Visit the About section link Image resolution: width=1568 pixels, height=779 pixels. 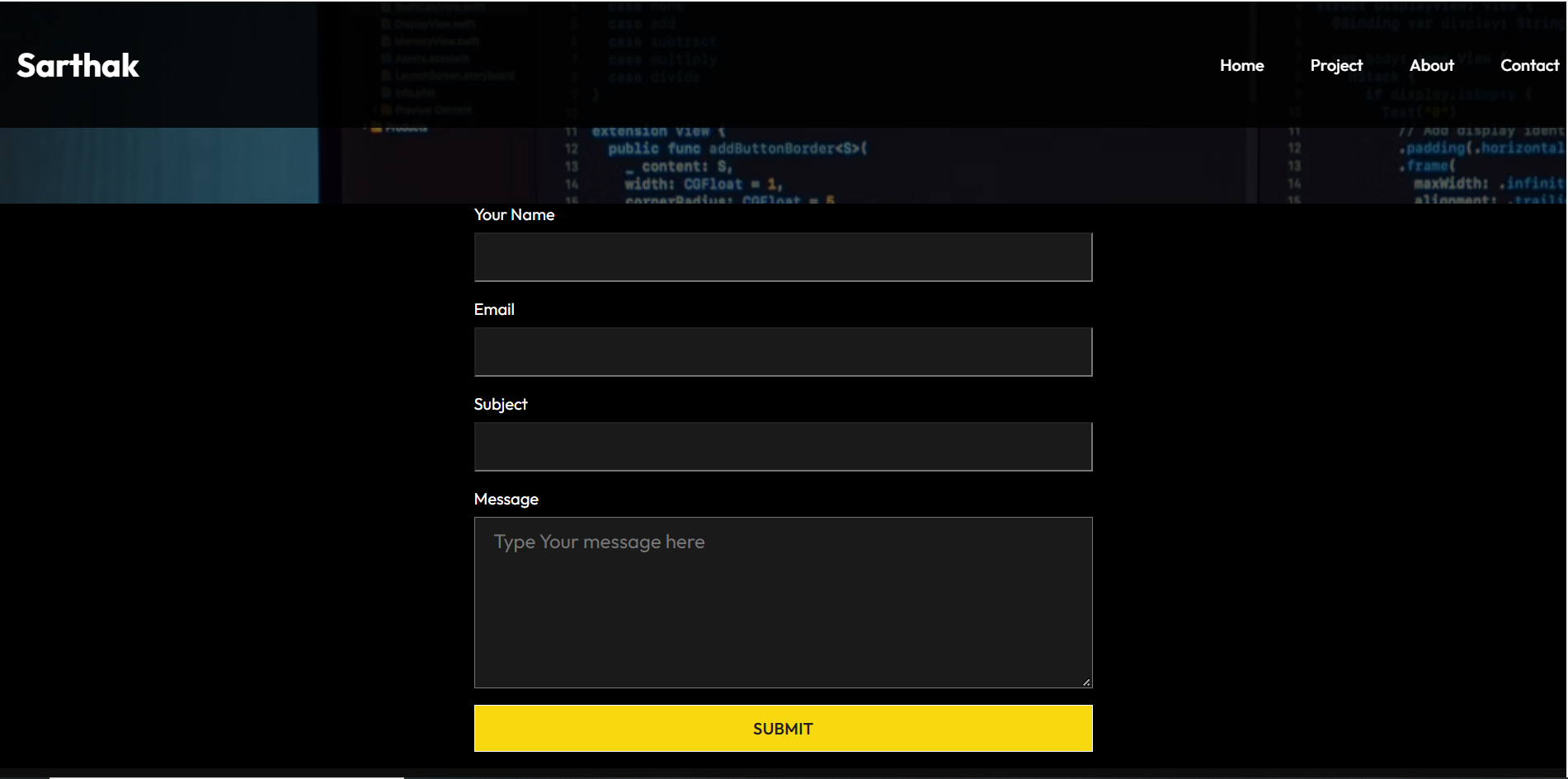(1432, 65)
